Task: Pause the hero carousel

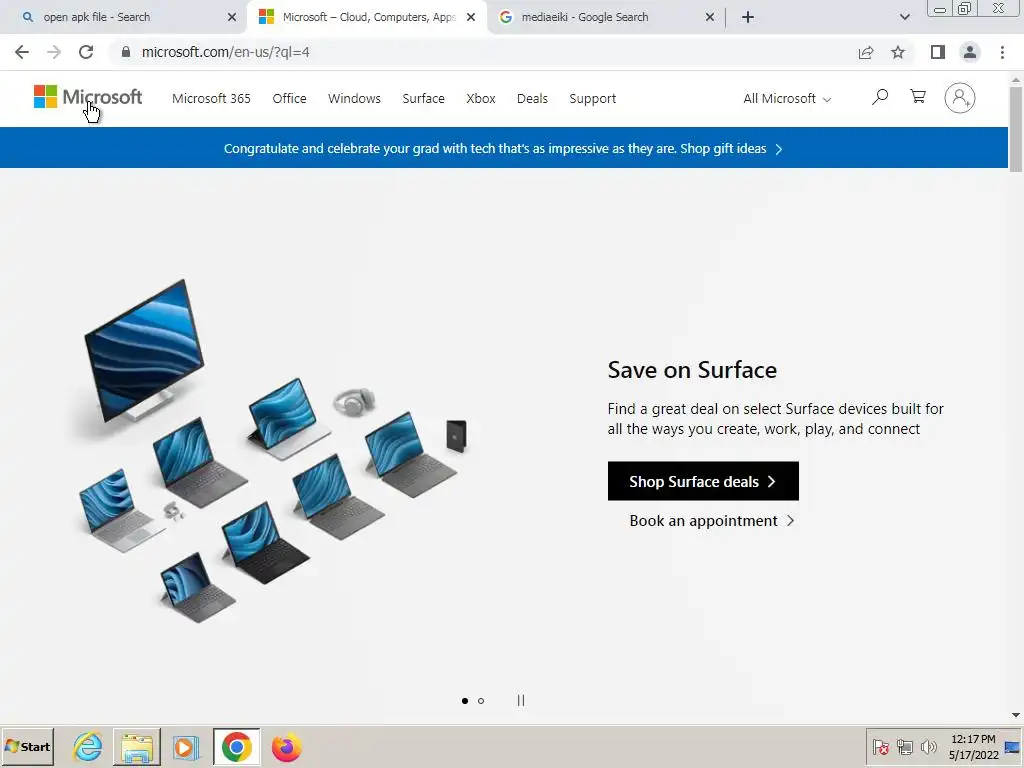Action: [520, 701]
